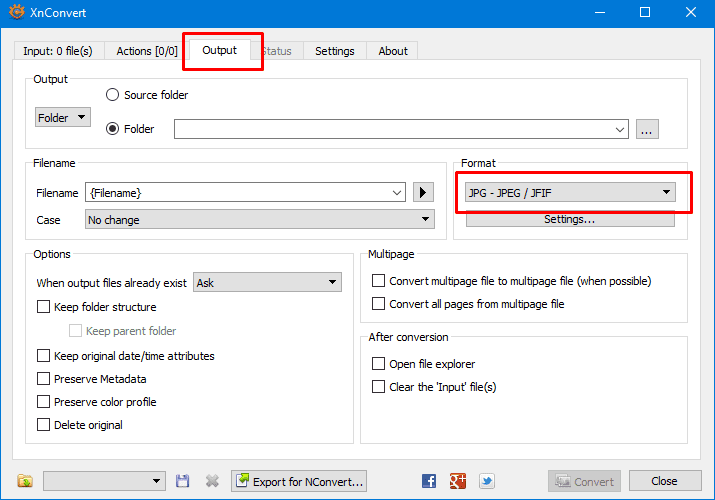This screenshot has width=715, height=500.
Task: Open the 'When output files already exist' Ask dropdown
Action: coord(267,283)
